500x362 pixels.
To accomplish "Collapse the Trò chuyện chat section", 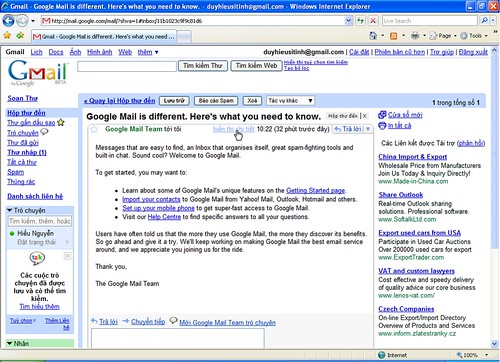I will pyautogui.click(x=10, y=210).
